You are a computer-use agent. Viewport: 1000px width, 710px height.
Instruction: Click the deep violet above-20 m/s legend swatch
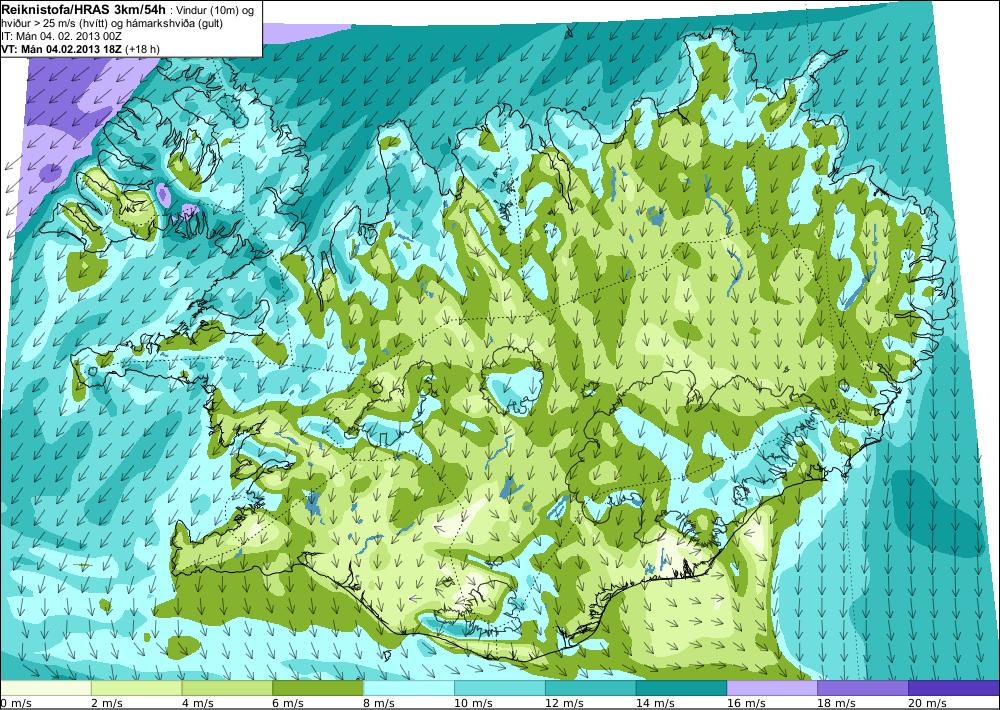click(954, 688)
